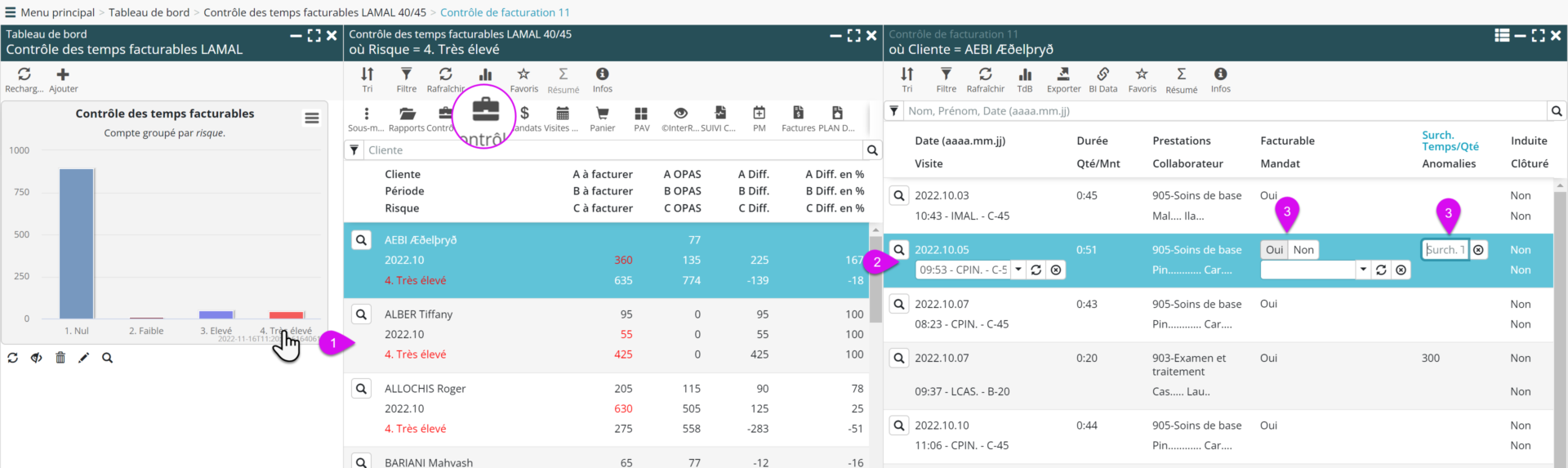Image resolution: width=1568 pixels, height=468 pixels.
Task: Open Menu principal in the breadcrumb
Action: pyautogui.click(x=57, y=12)
